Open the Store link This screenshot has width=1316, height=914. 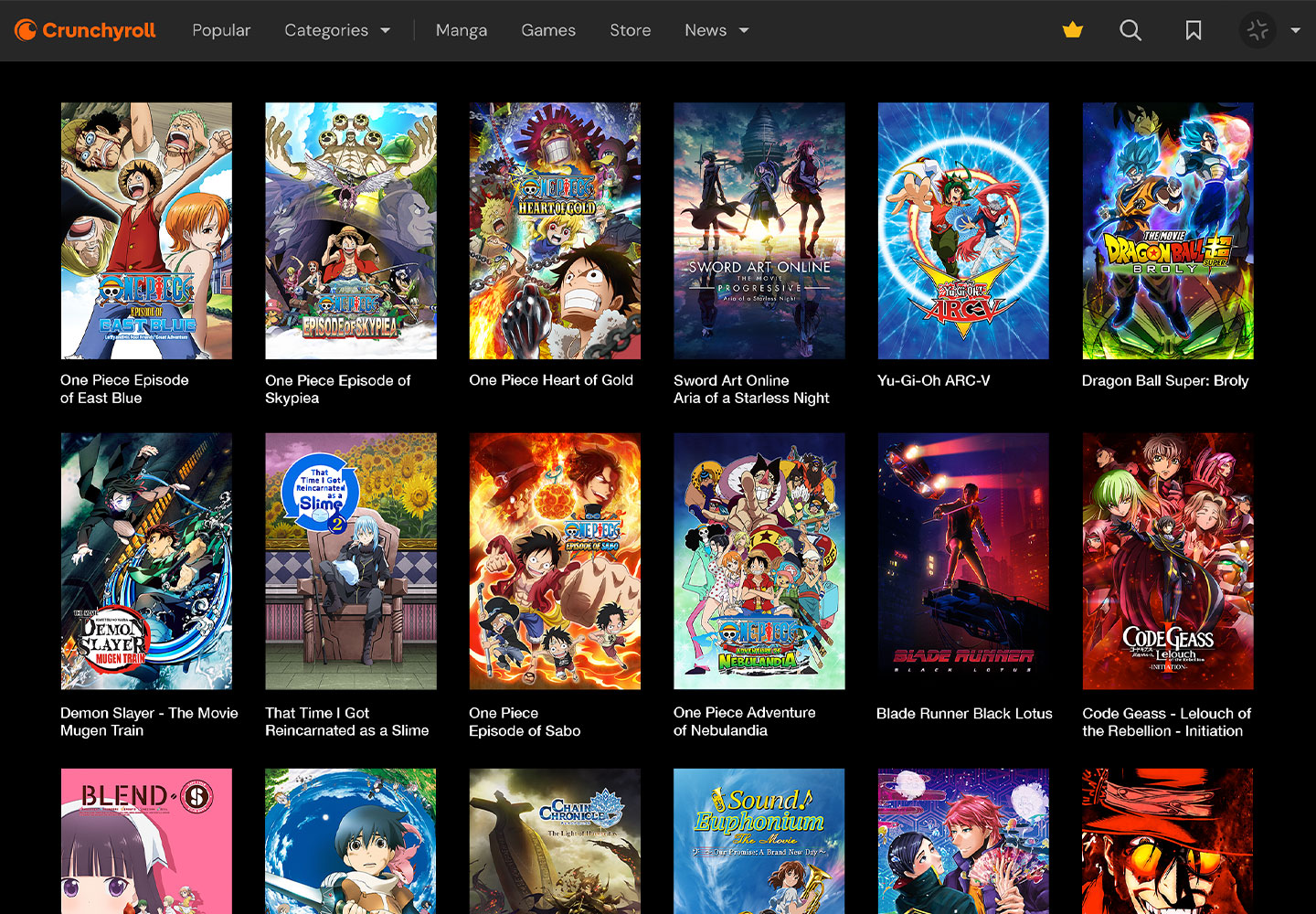(x=631, y=30)
